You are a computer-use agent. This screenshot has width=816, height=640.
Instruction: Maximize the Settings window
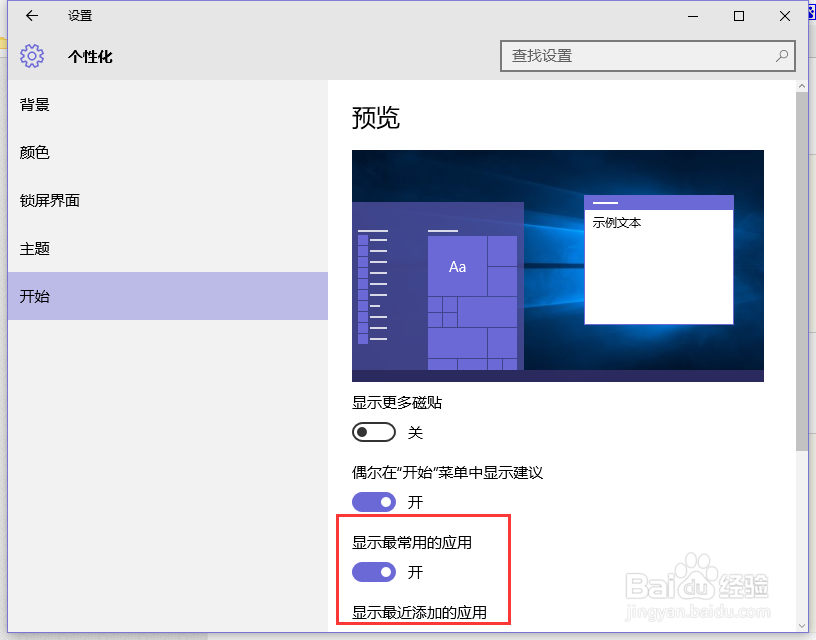click(739, 16)
